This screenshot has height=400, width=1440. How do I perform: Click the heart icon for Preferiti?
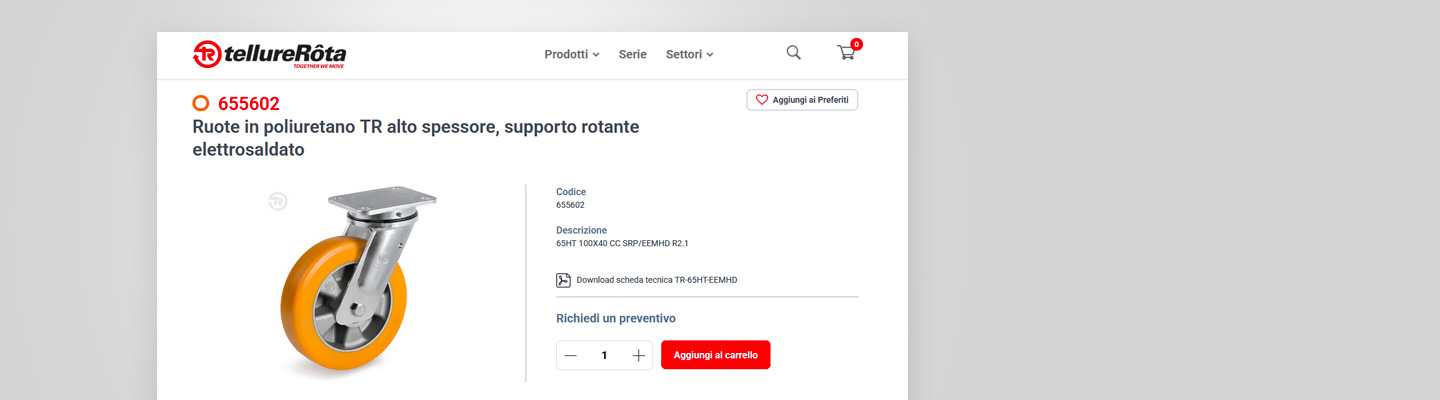tap(762, 100)
